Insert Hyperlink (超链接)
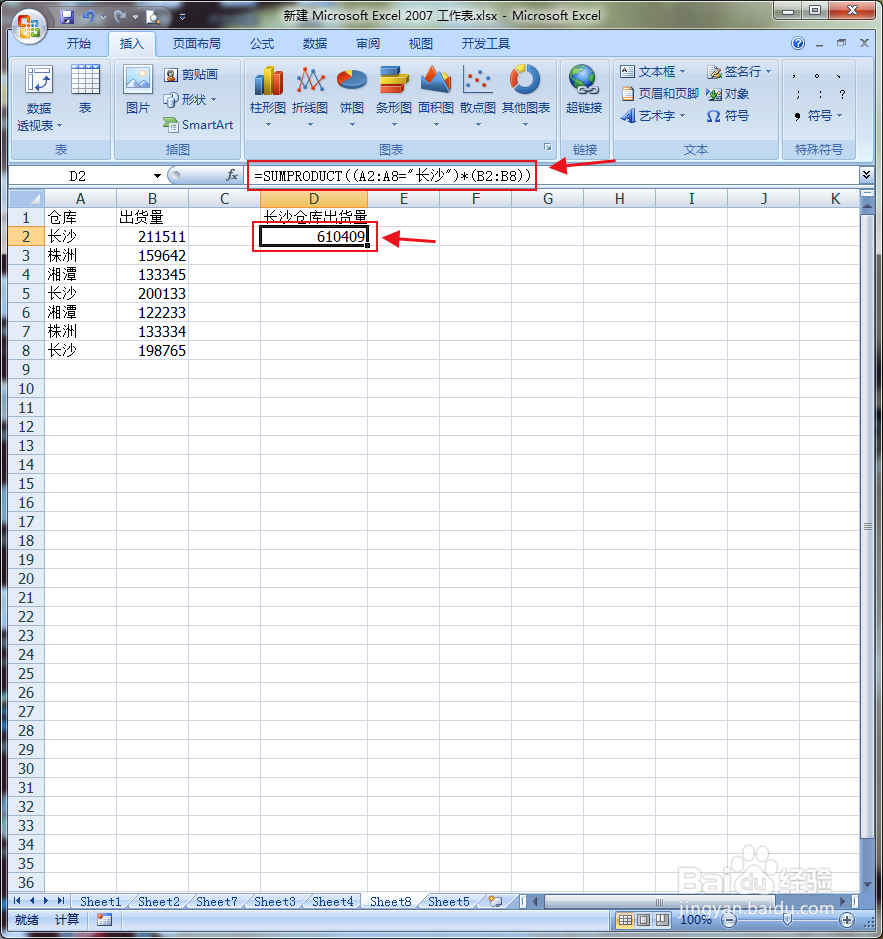883x939 pixels. point(583,90)
